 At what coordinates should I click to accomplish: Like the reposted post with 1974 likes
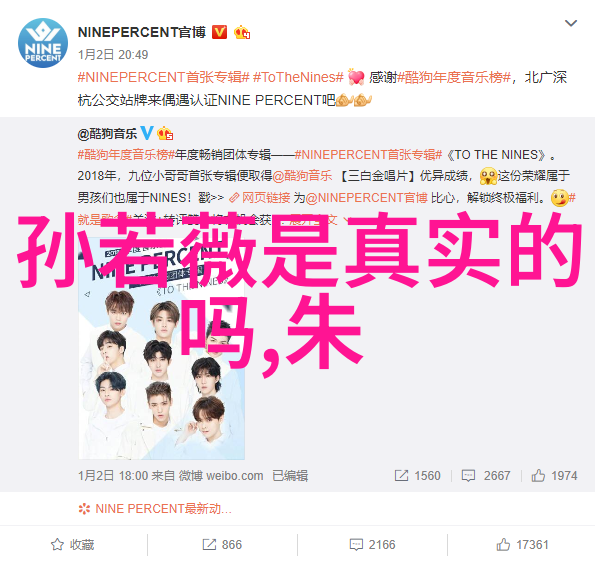click(x=554, y=475)
